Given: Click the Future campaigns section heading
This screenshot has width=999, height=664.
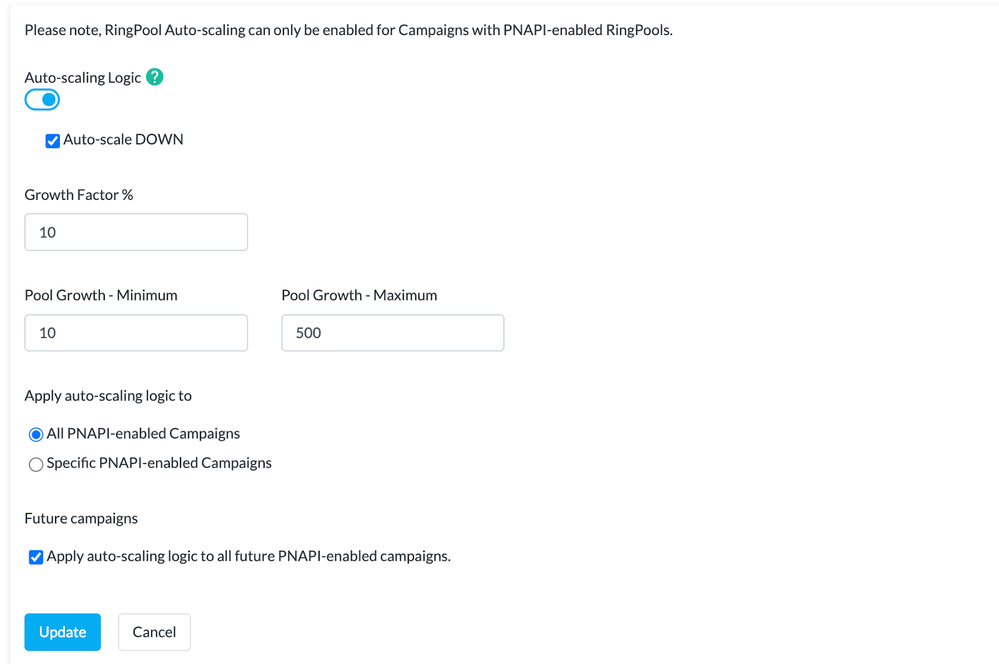Looking at the screenshot, I should pyautogui.click(x=81, y=519).
